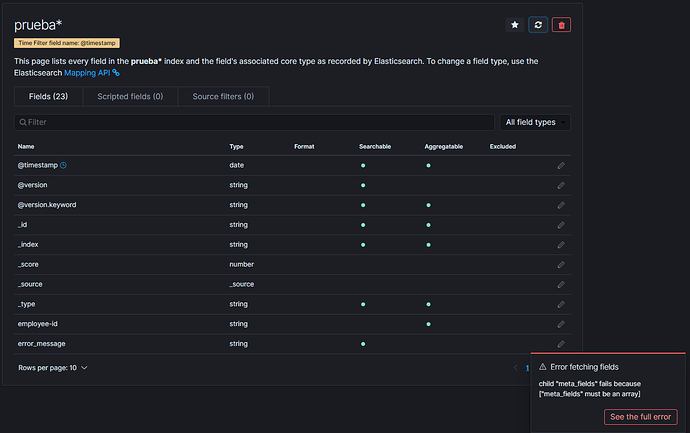The width and height of the screenshot is (690, 433).
Task: Open the All field types dropdown
Action: click(535, 122)
